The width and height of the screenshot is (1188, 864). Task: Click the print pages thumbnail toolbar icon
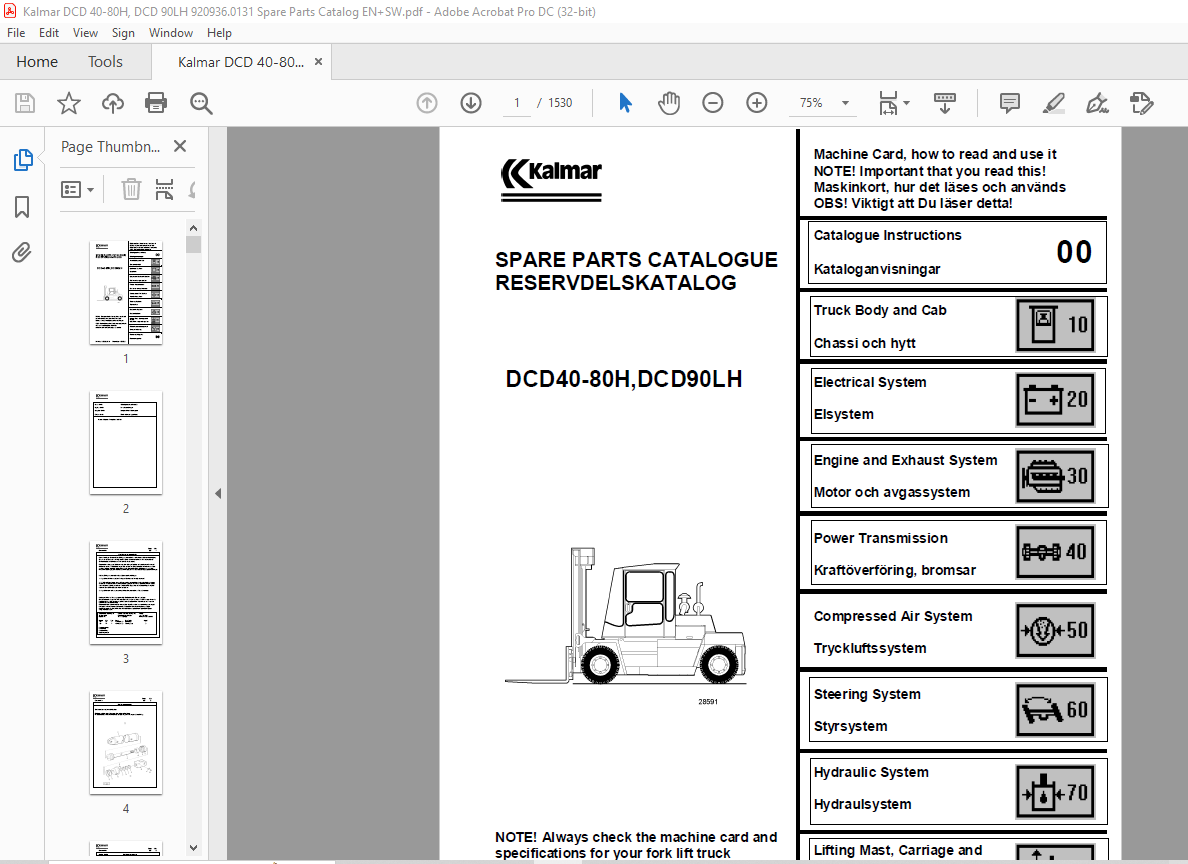[x=164, y=189]
